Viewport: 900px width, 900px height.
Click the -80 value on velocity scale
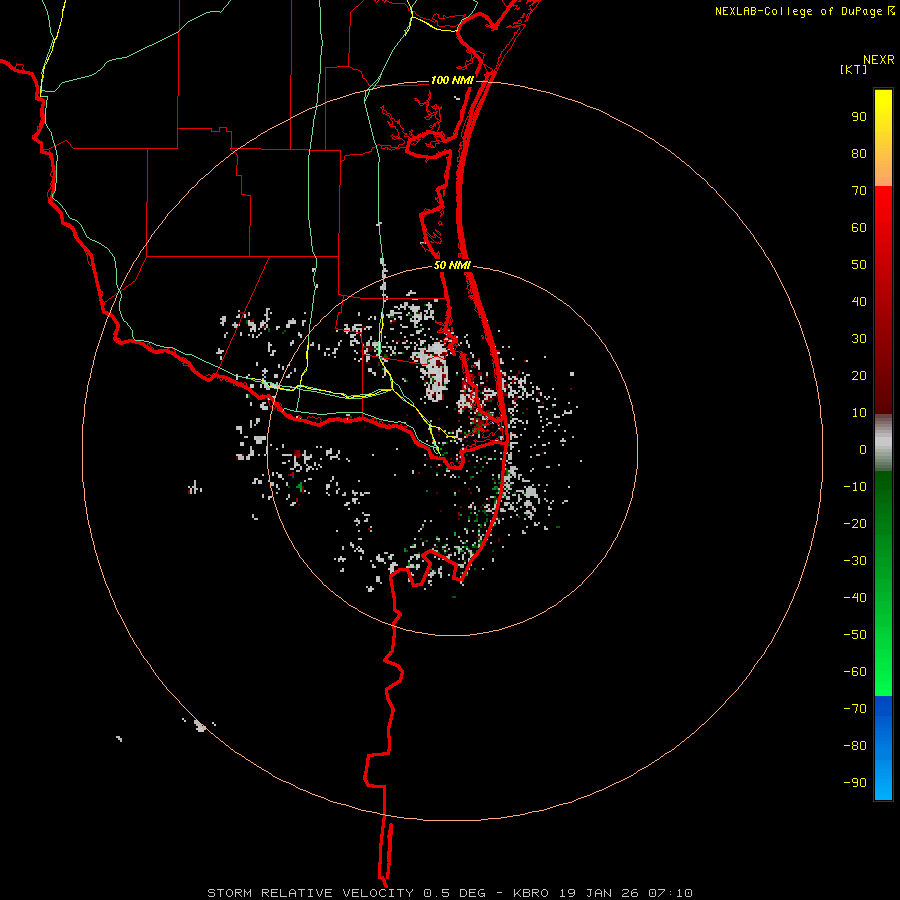[855, 746]
